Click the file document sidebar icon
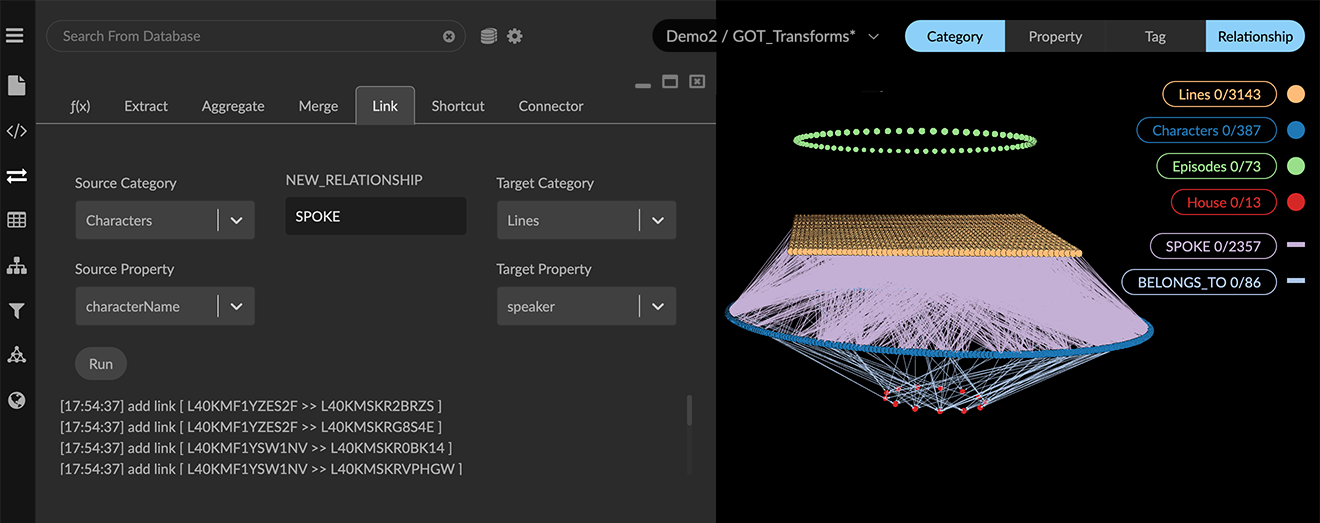This screenshot has height=523, width=1320. (x=16, y=86)
